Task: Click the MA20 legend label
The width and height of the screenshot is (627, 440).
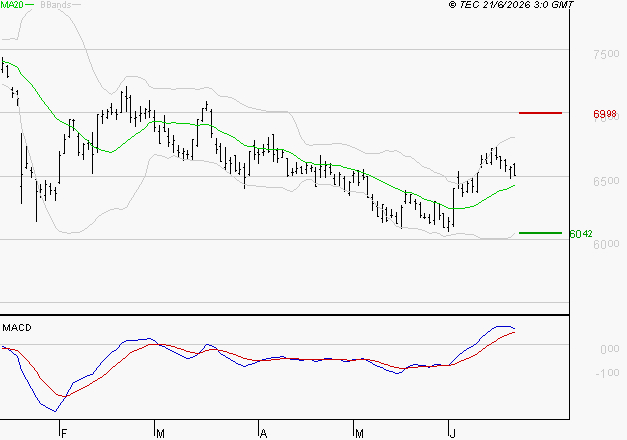Action: 12,5
